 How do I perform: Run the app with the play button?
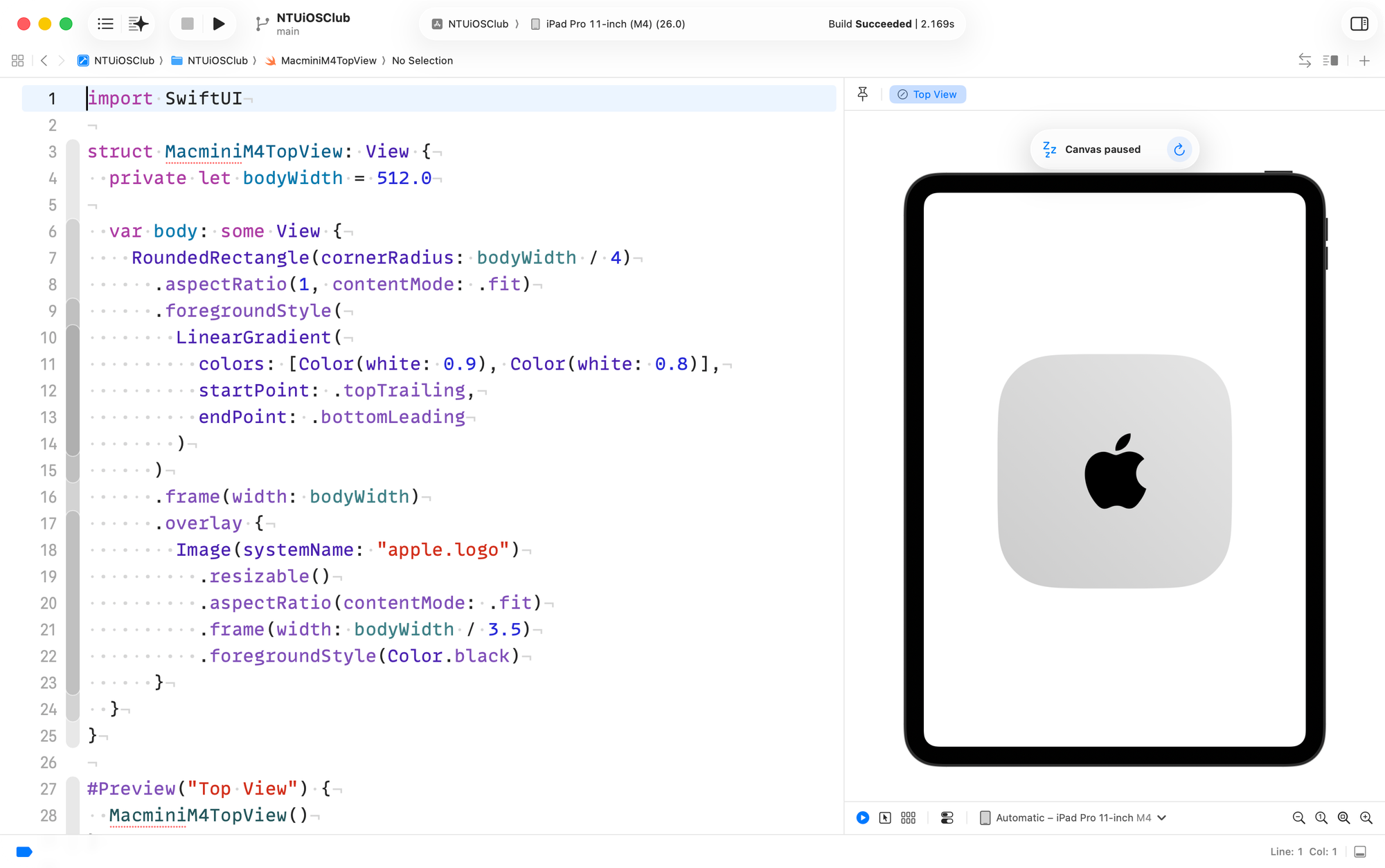coord(220,24)
